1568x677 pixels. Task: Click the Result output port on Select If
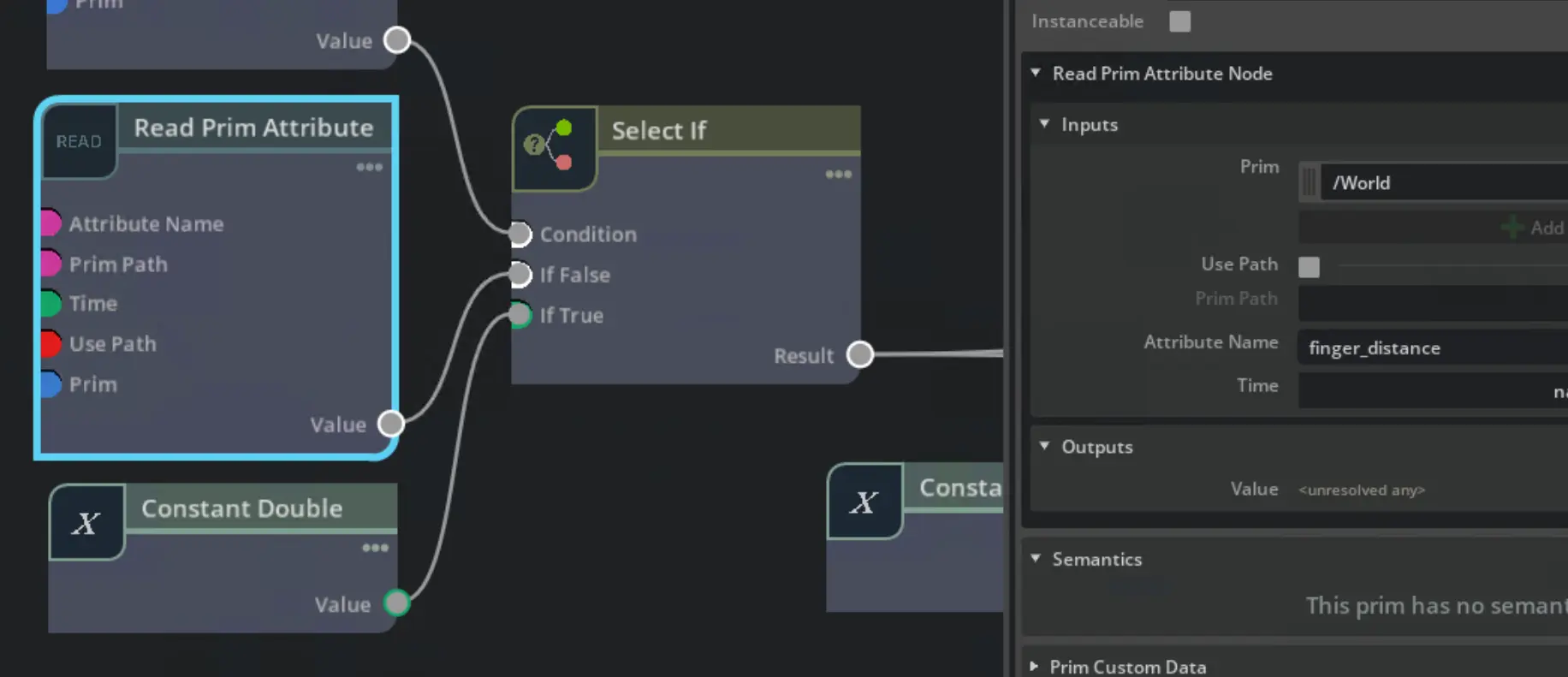pos(859,354)
